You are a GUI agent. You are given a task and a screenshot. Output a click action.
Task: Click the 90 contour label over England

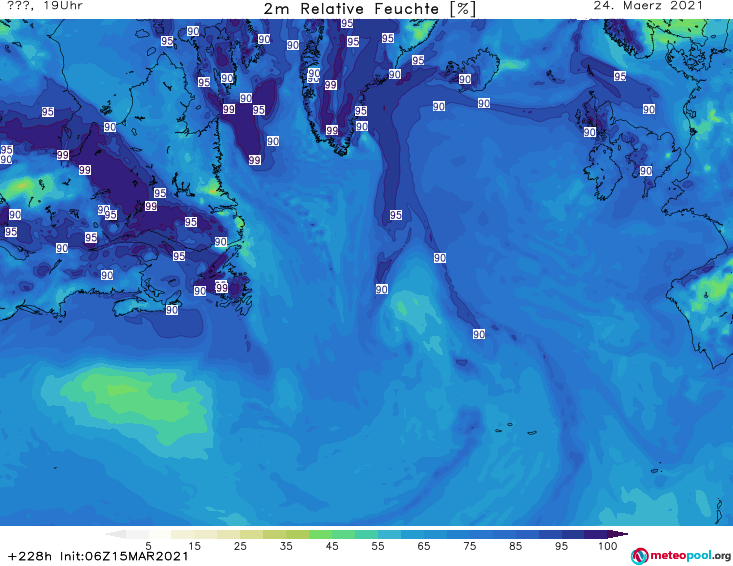point(646,171)
